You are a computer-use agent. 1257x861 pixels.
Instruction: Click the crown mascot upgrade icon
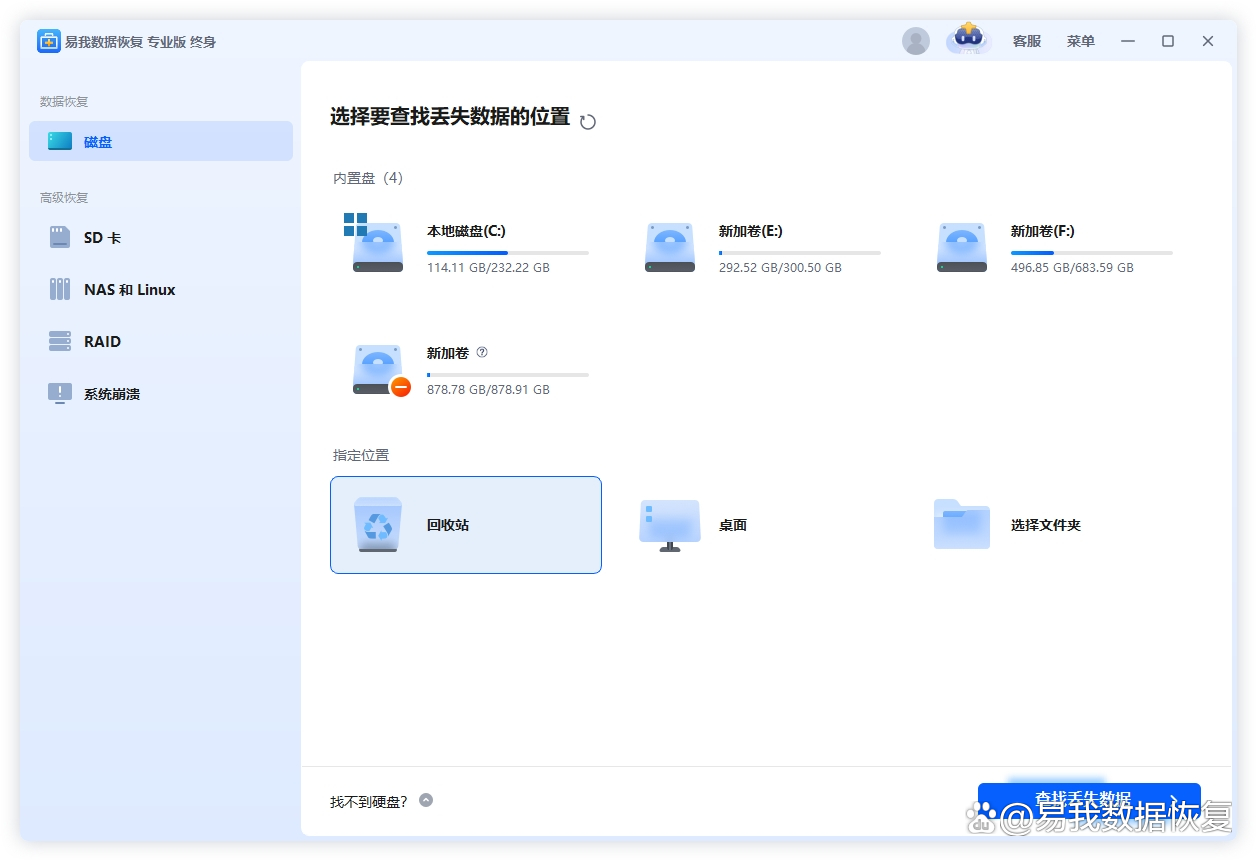968,39
